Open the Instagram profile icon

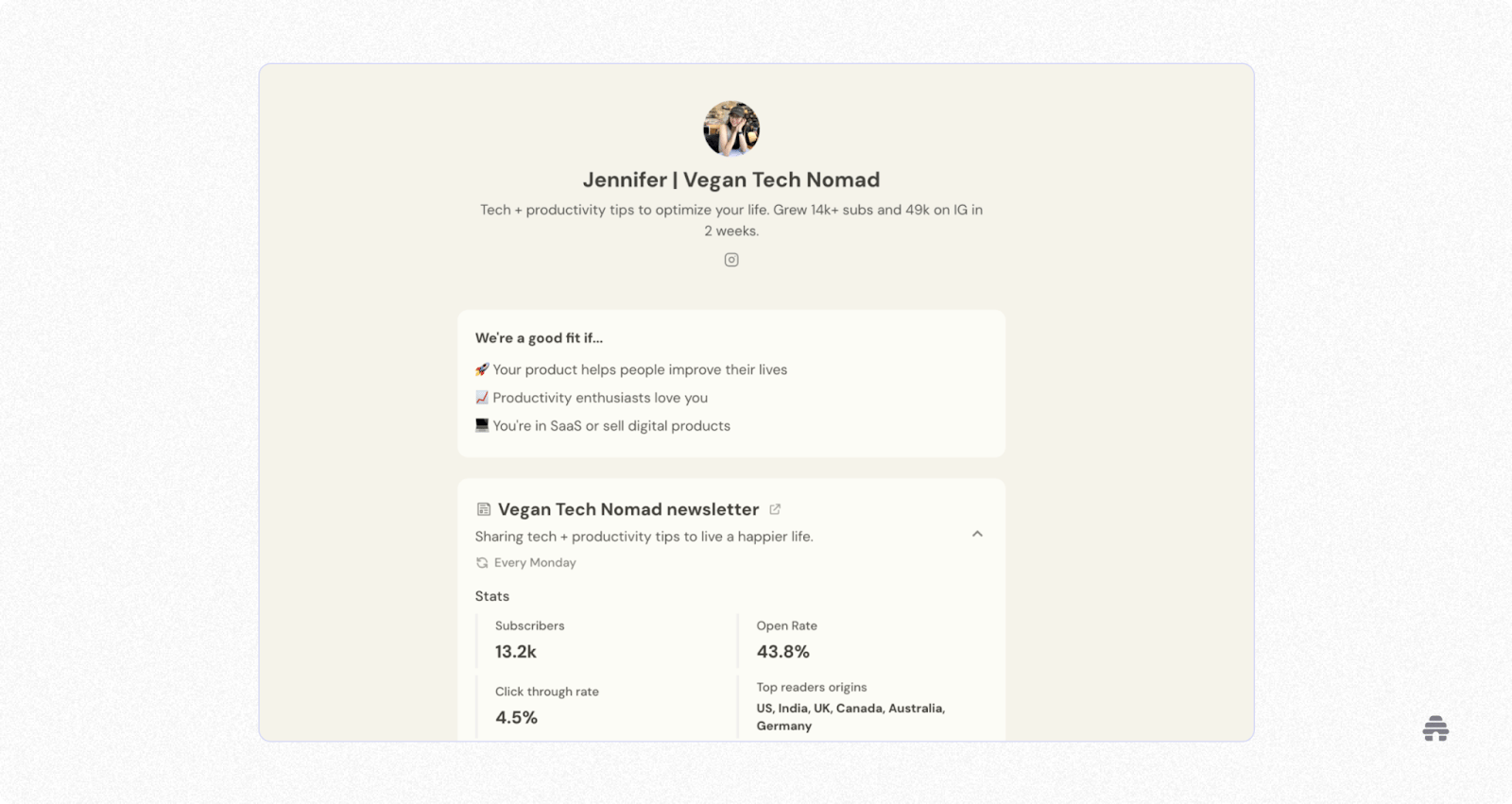731,260
